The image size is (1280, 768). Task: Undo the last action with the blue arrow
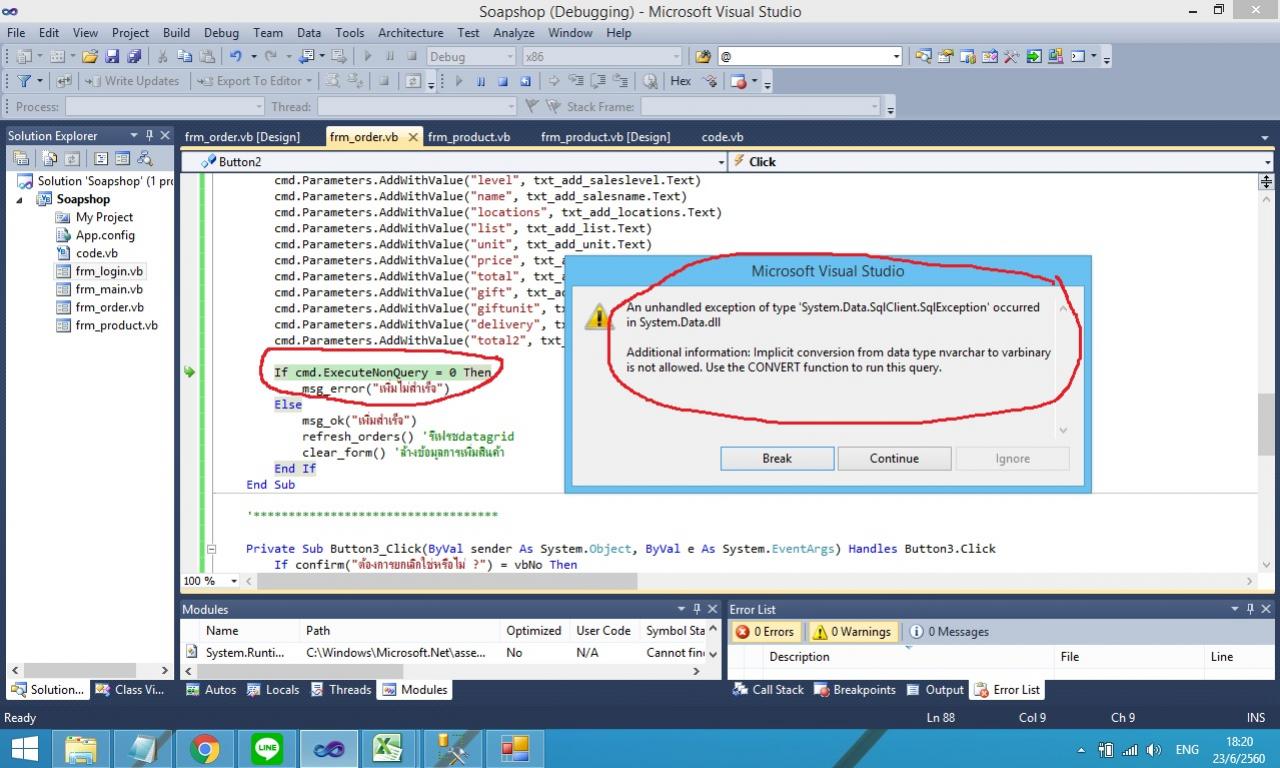point(236,57)
